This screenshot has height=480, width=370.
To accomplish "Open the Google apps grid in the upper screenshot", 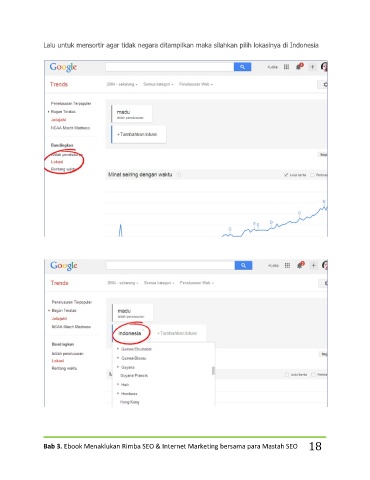I will click(286, 67).
